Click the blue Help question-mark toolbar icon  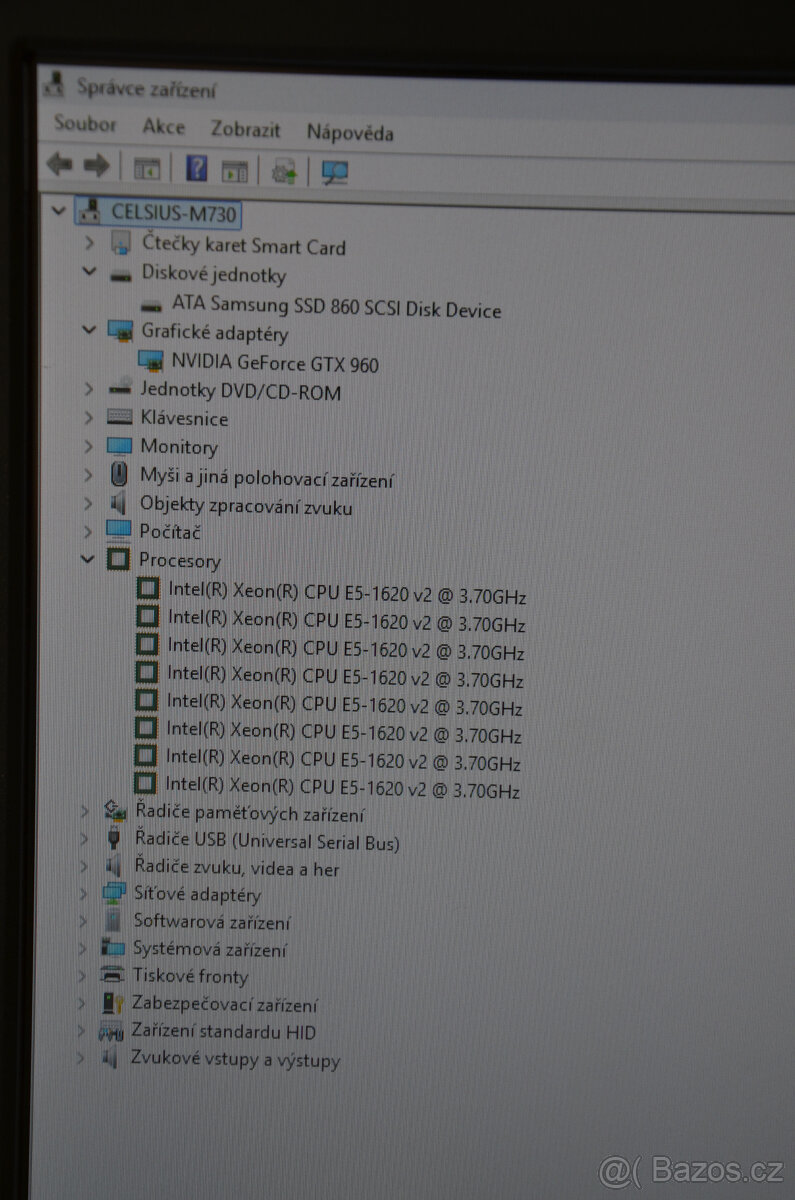[x=197, y=168]
